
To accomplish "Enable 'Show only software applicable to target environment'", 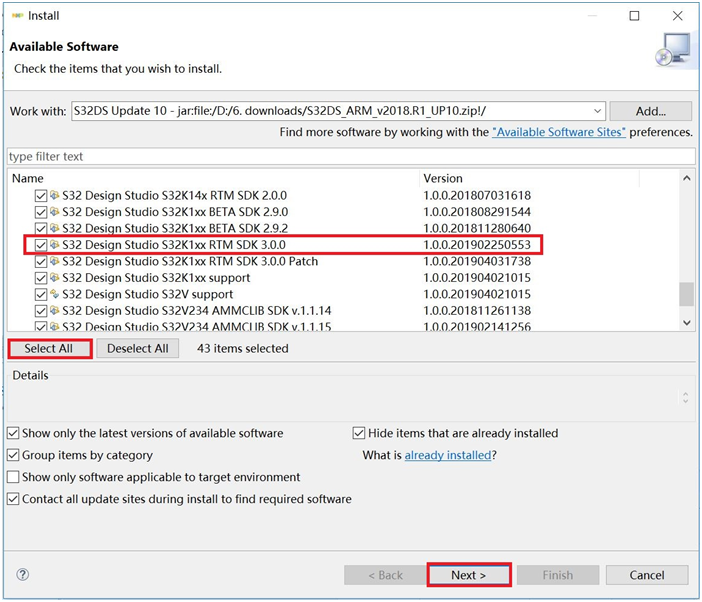I will (x=13, y=477).
